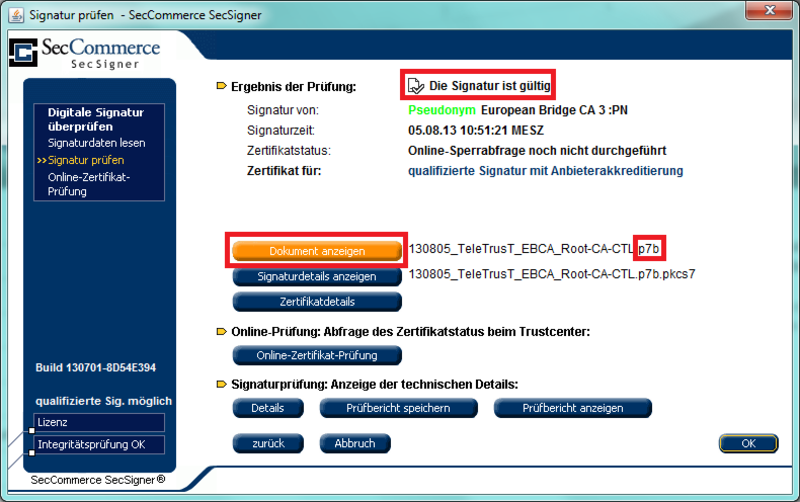The height and width of the screenshot is (502, 800).
Task: Click the Signatur von: label
Action: [x=283, y=110]
